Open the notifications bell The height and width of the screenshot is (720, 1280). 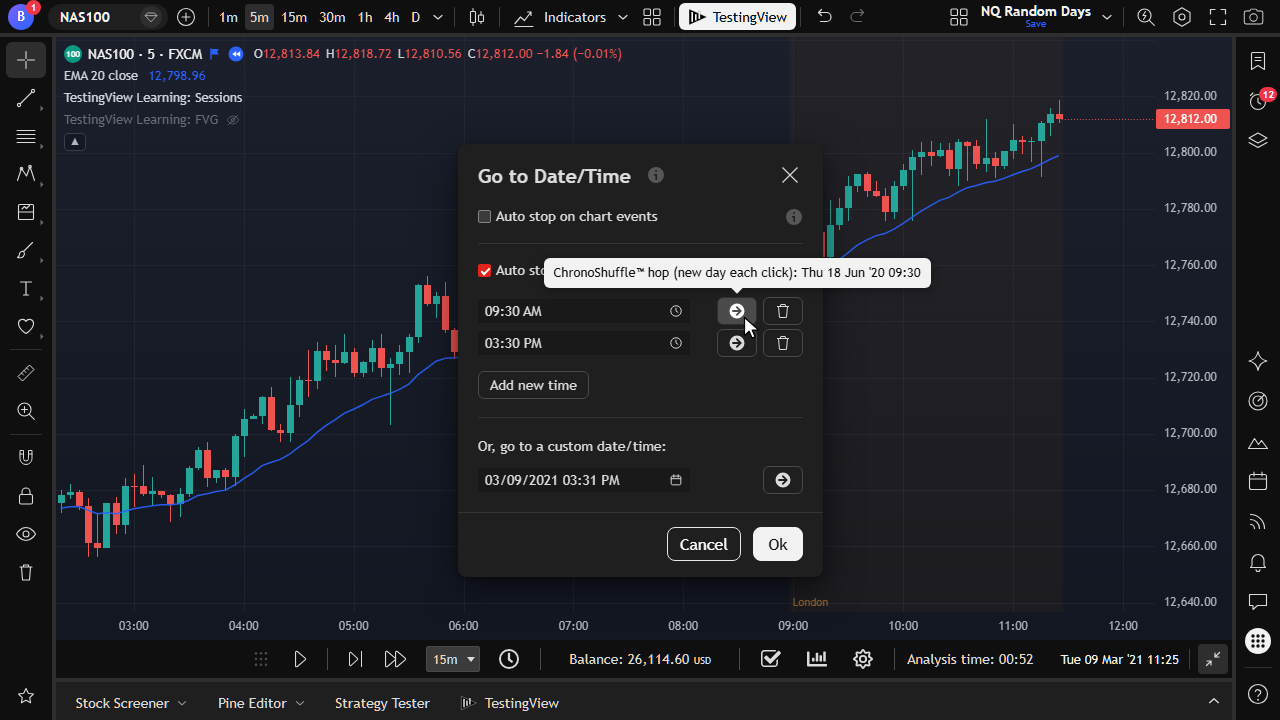click(1258, 563)
